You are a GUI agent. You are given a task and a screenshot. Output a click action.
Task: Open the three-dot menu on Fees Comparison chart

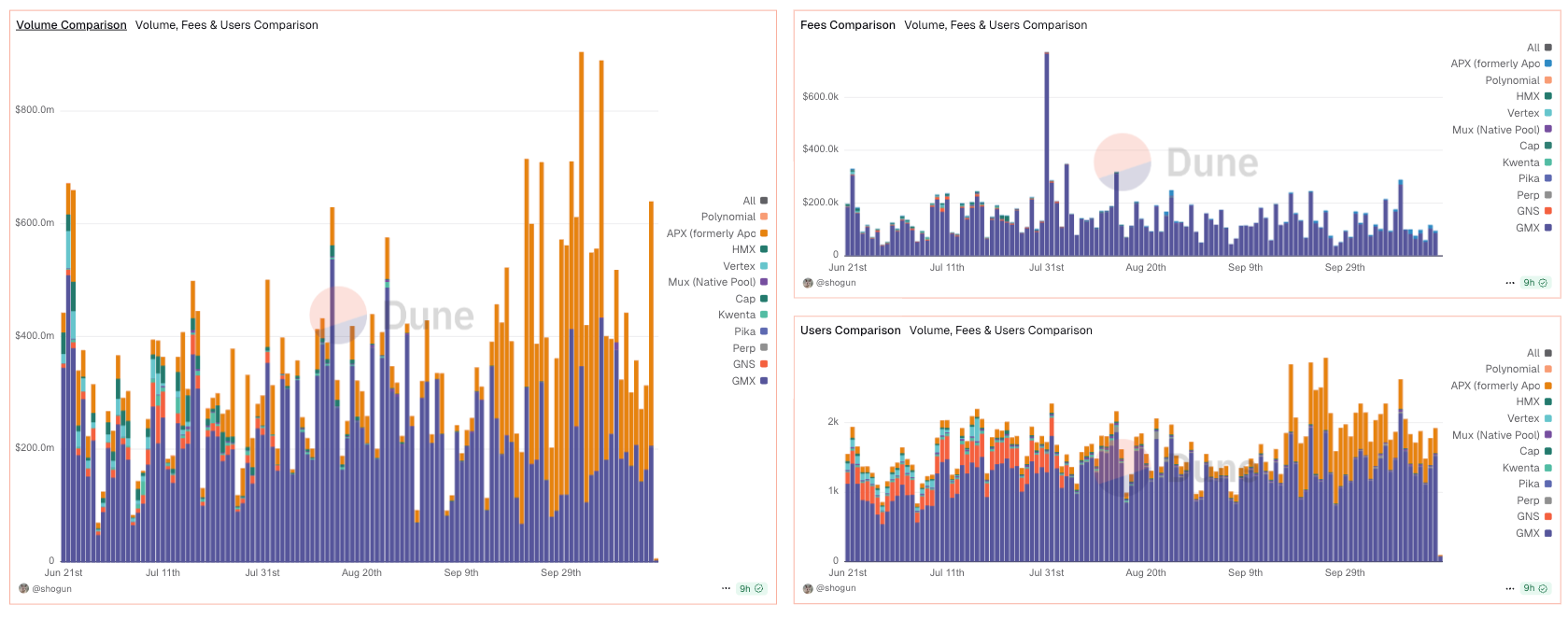tap(1510, 282)
